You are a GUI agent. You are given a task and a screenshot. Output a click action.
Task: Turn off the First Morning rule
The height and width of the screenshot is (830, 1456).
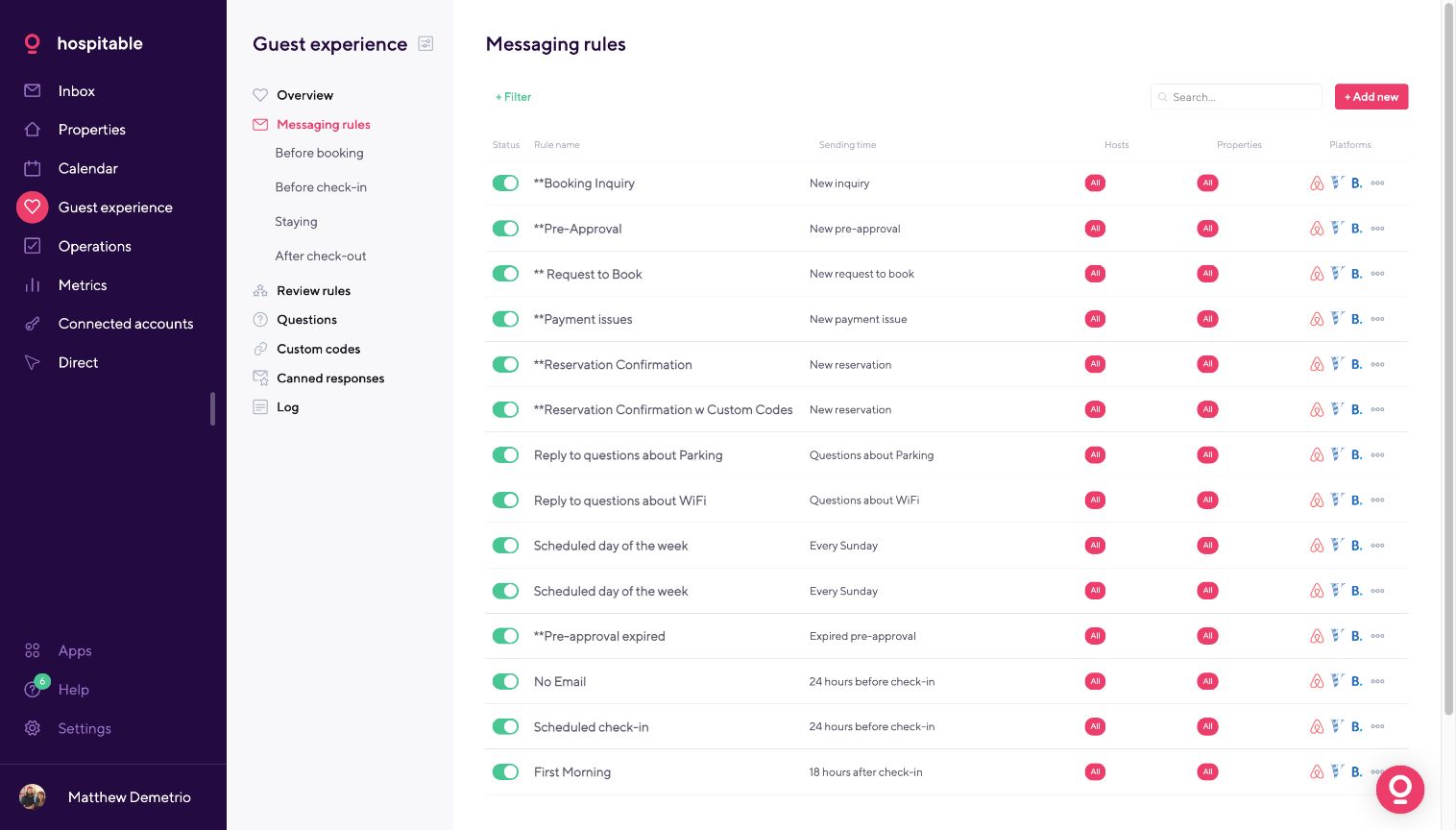[x=505, y=771]
